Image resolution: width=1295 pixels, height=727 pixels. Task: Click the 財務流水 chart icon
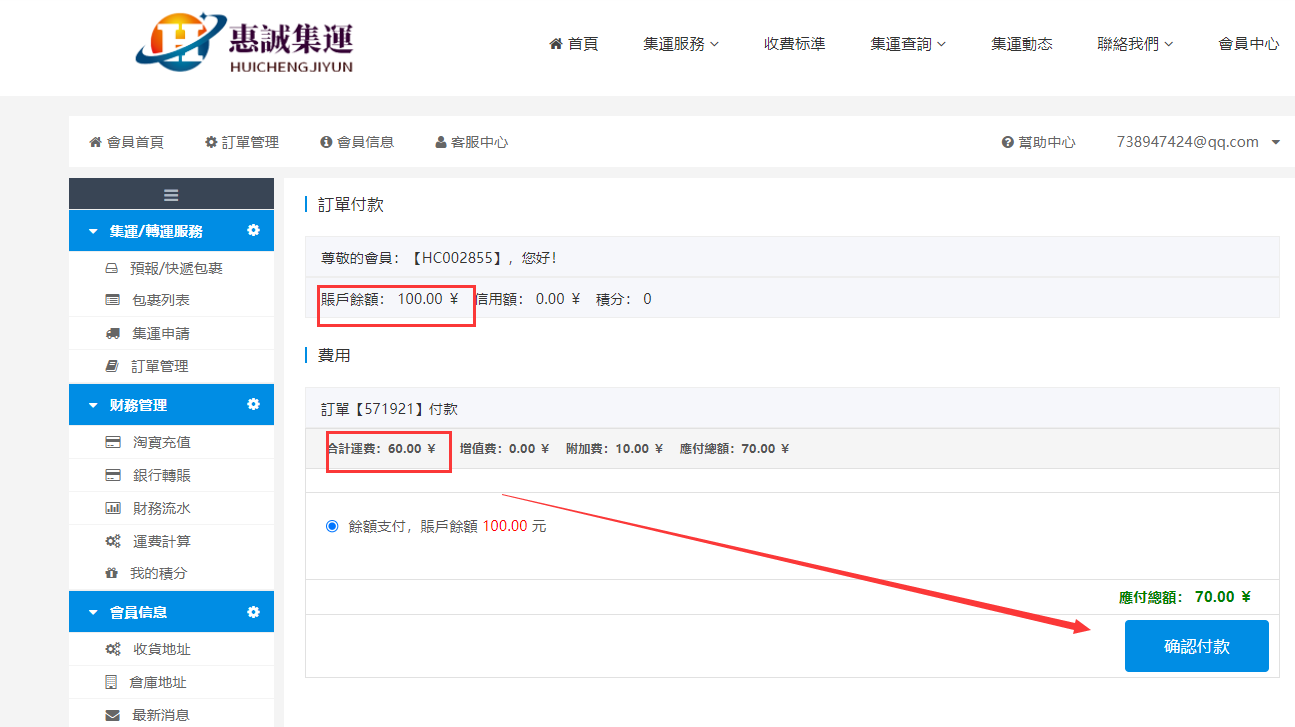pyautogui.click(x=113, y=508)
